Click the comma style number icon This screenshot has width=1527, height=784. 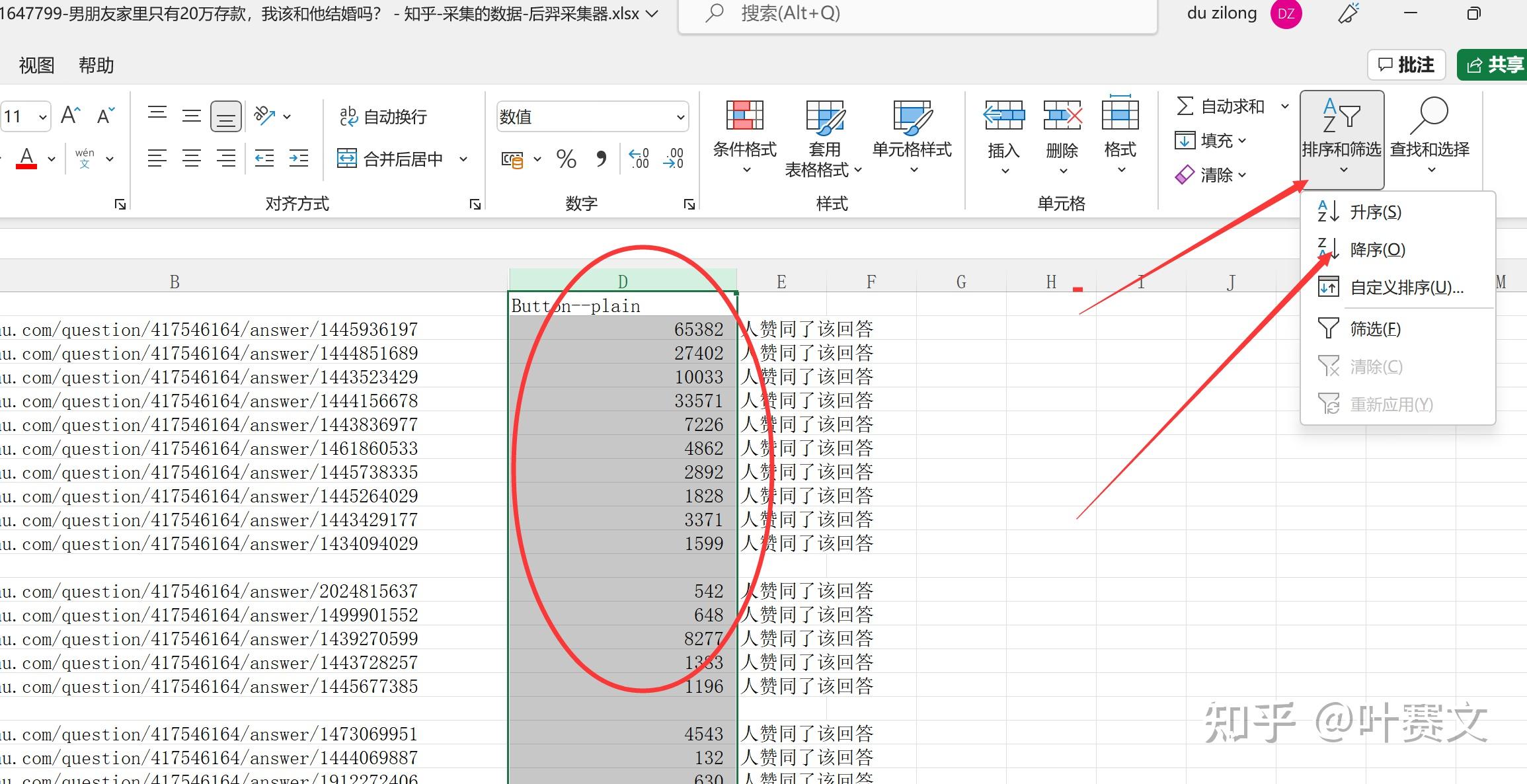[601, 159]
